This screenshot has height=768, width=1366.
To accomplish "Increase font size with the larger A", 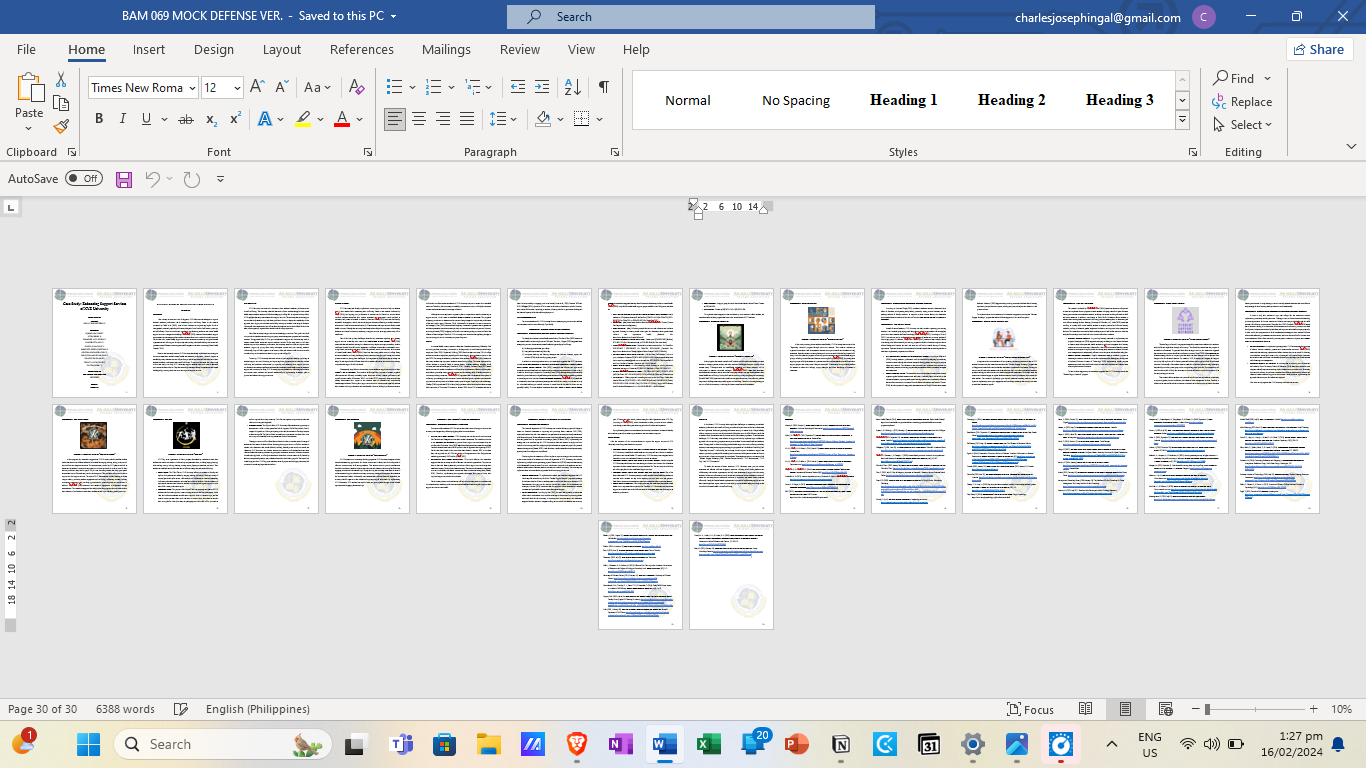I will pos(257,87).
